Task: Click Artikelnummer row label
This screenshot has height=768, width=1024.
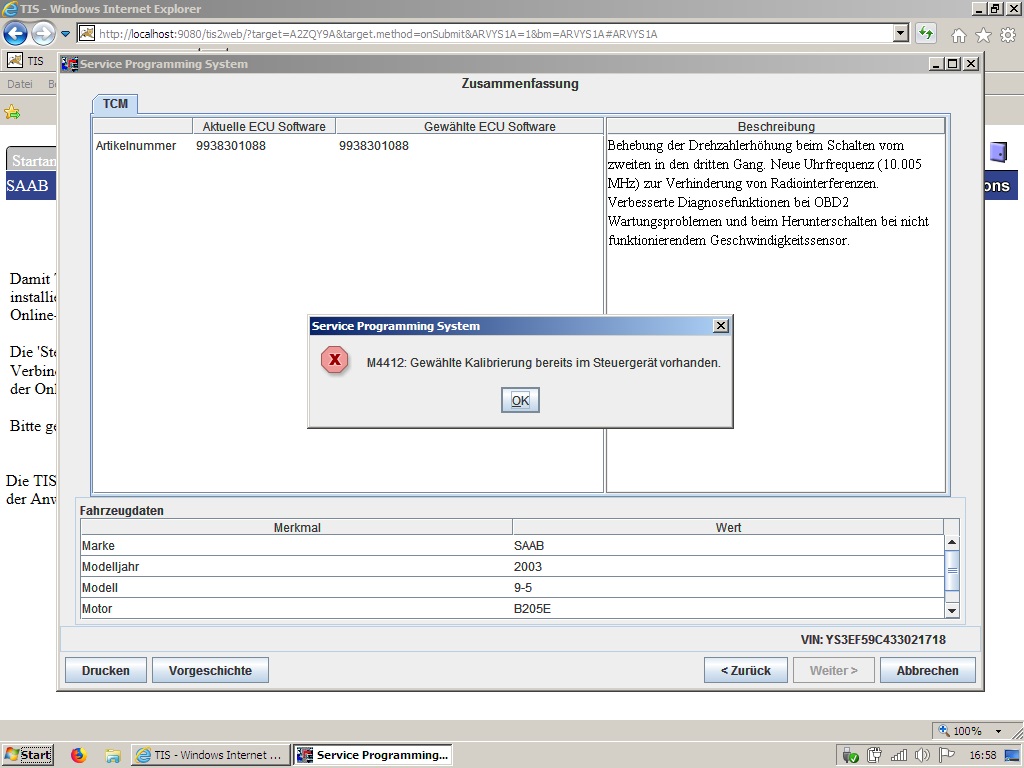Action: tap(136, 146)
